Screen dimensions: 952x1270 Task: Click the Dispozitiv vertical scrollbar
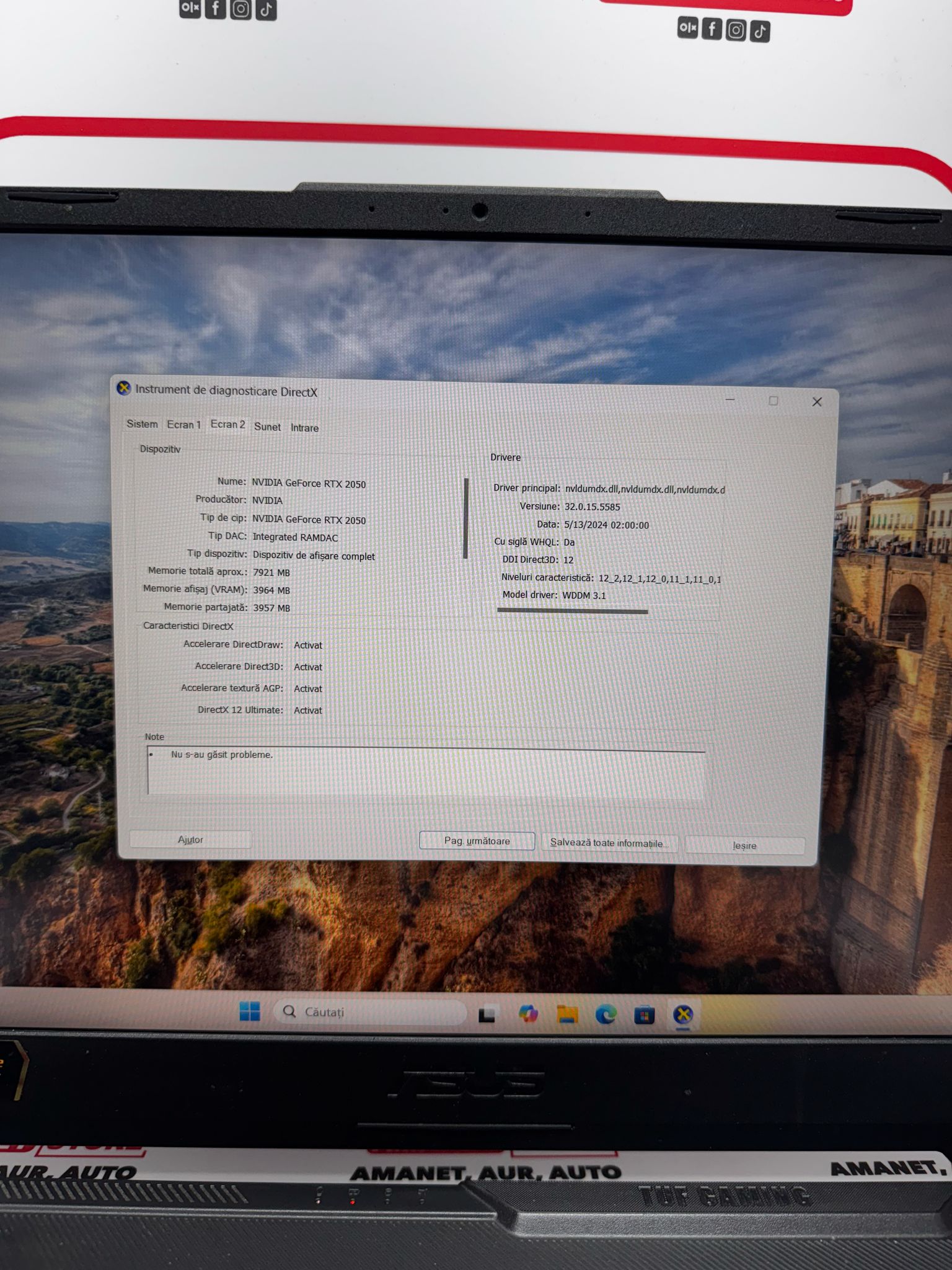(465, 518)
